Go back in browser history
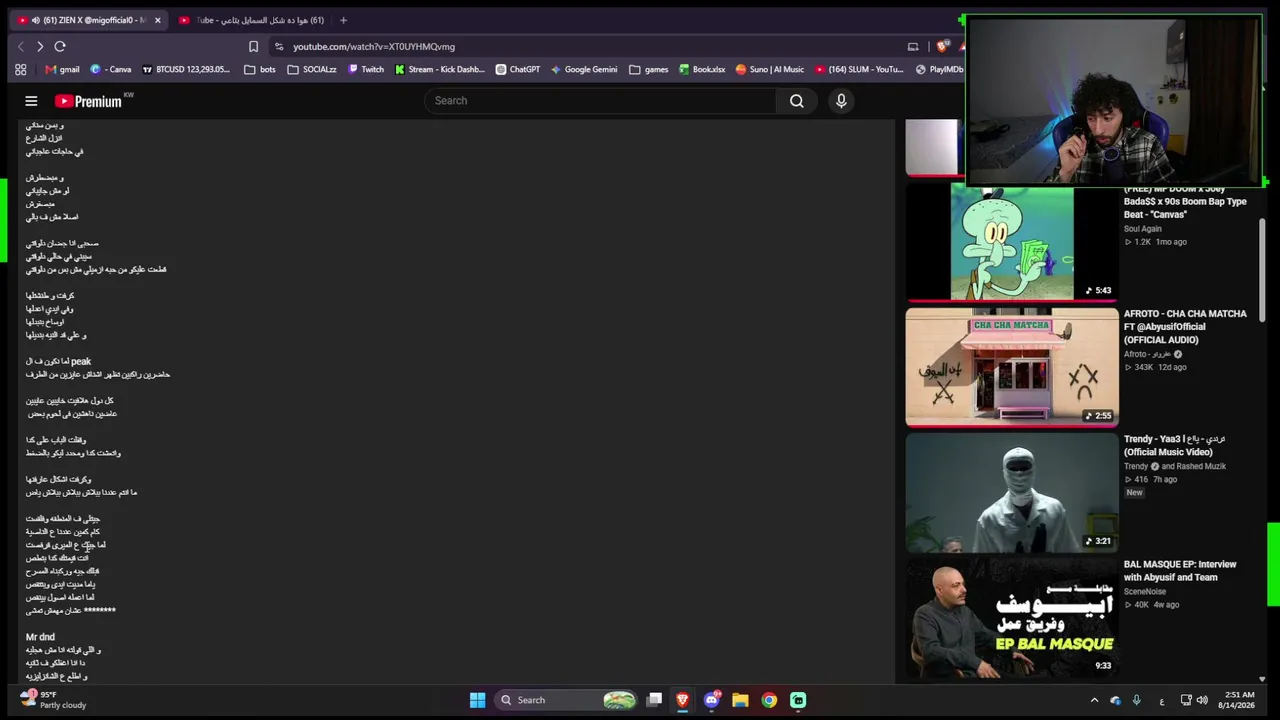This screenshot has width=1280, height=720. tap(20, 46)
